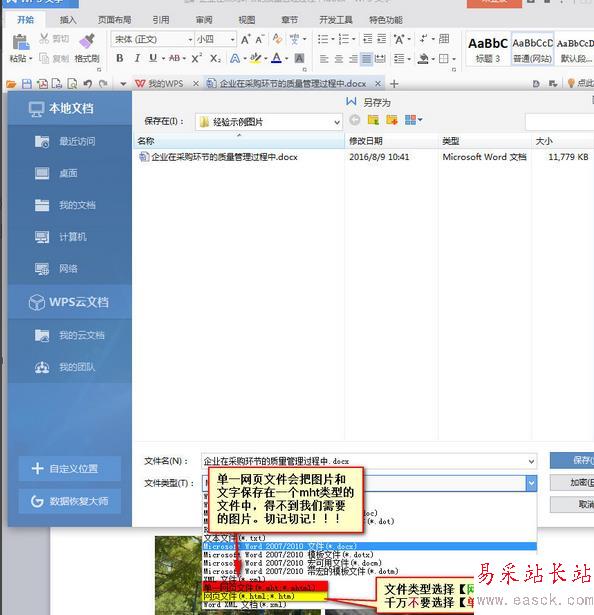Open the view mode dropdown icon

tap(414, 120)
